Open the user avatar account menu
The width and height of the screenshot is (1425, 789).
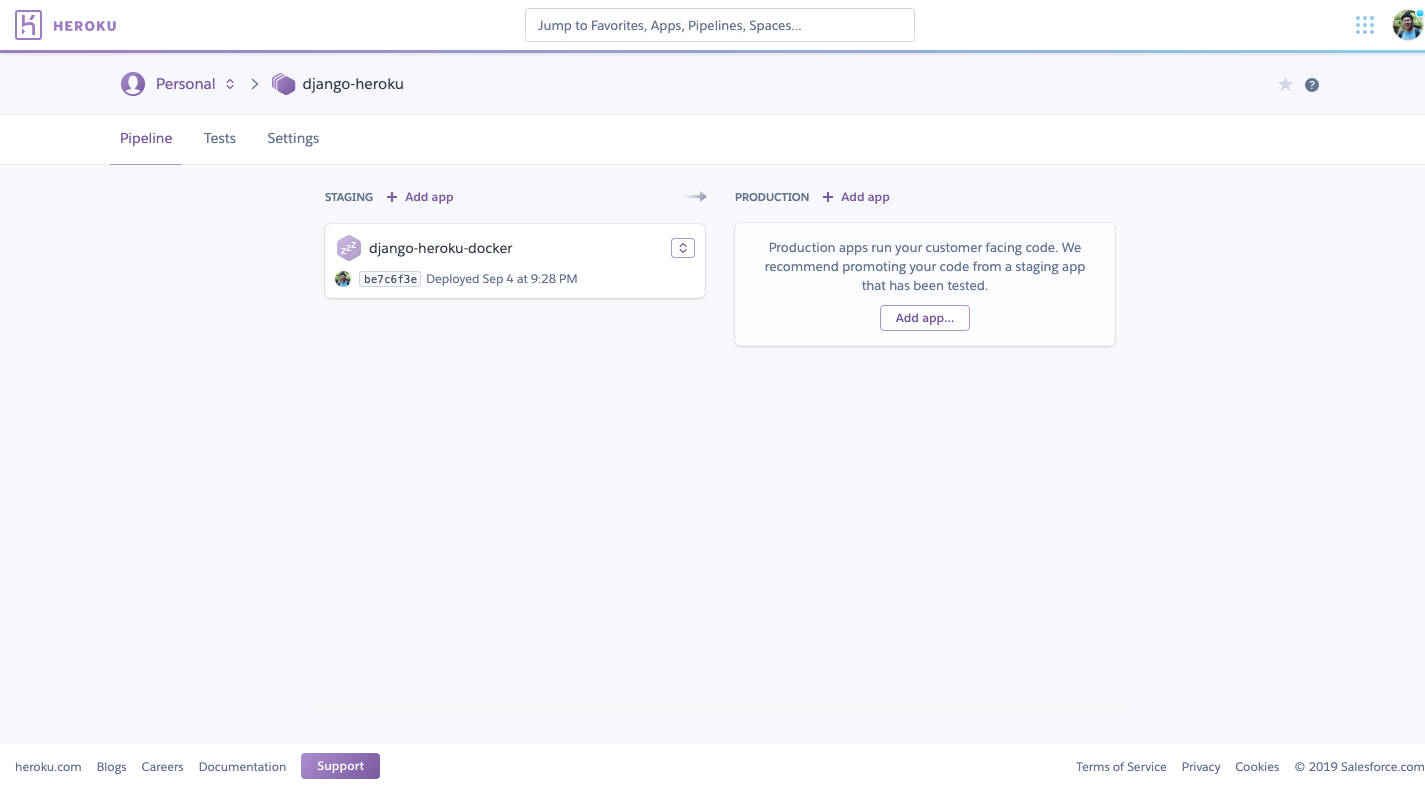[x=1407, y=25]
